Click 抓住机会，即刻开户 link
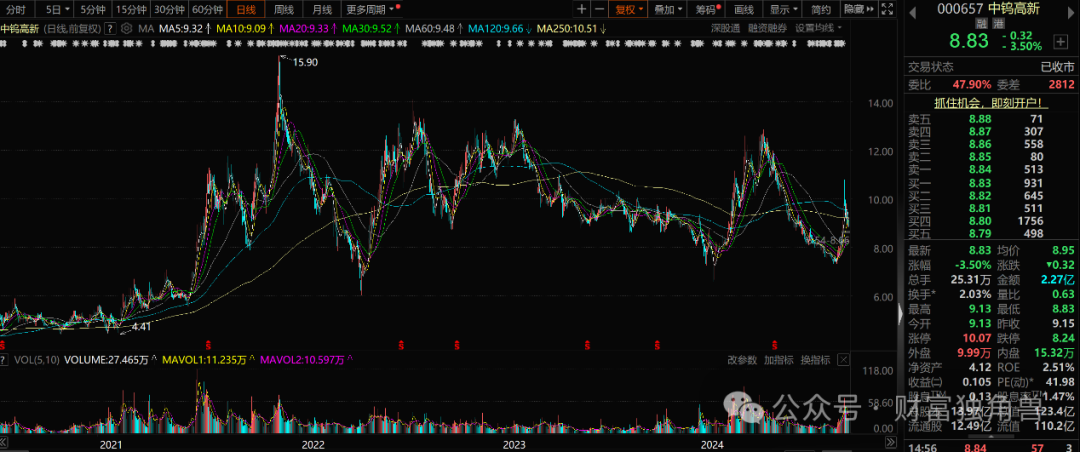This screenshot has width=1080, height=452. pos(990,103)
